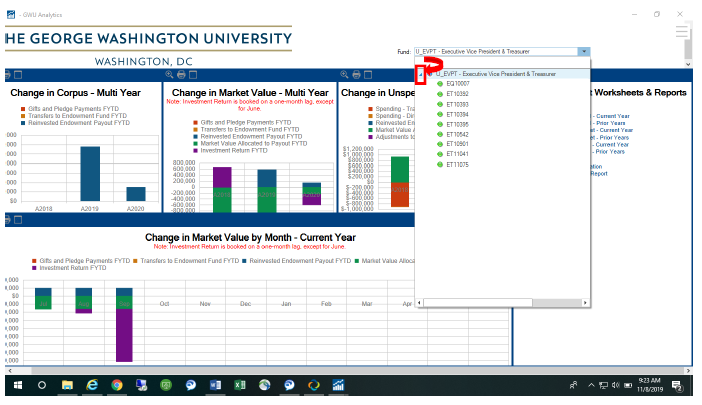The height and width of the screenshot is (405, 702).
Task: Maximize the Change in Market Value Multi Year panel
Action: point(193,75)
